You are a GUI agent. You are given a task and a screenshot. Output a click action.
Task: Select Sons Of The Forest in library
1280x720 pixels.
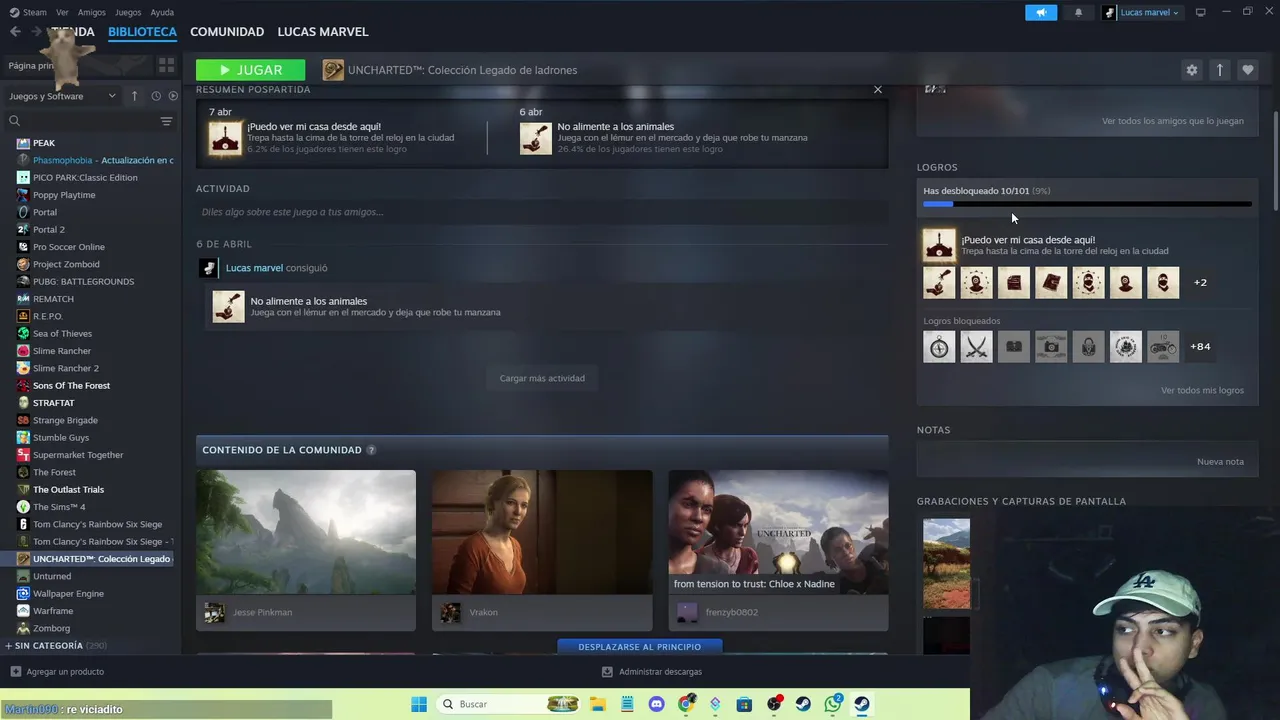point(71,386)
